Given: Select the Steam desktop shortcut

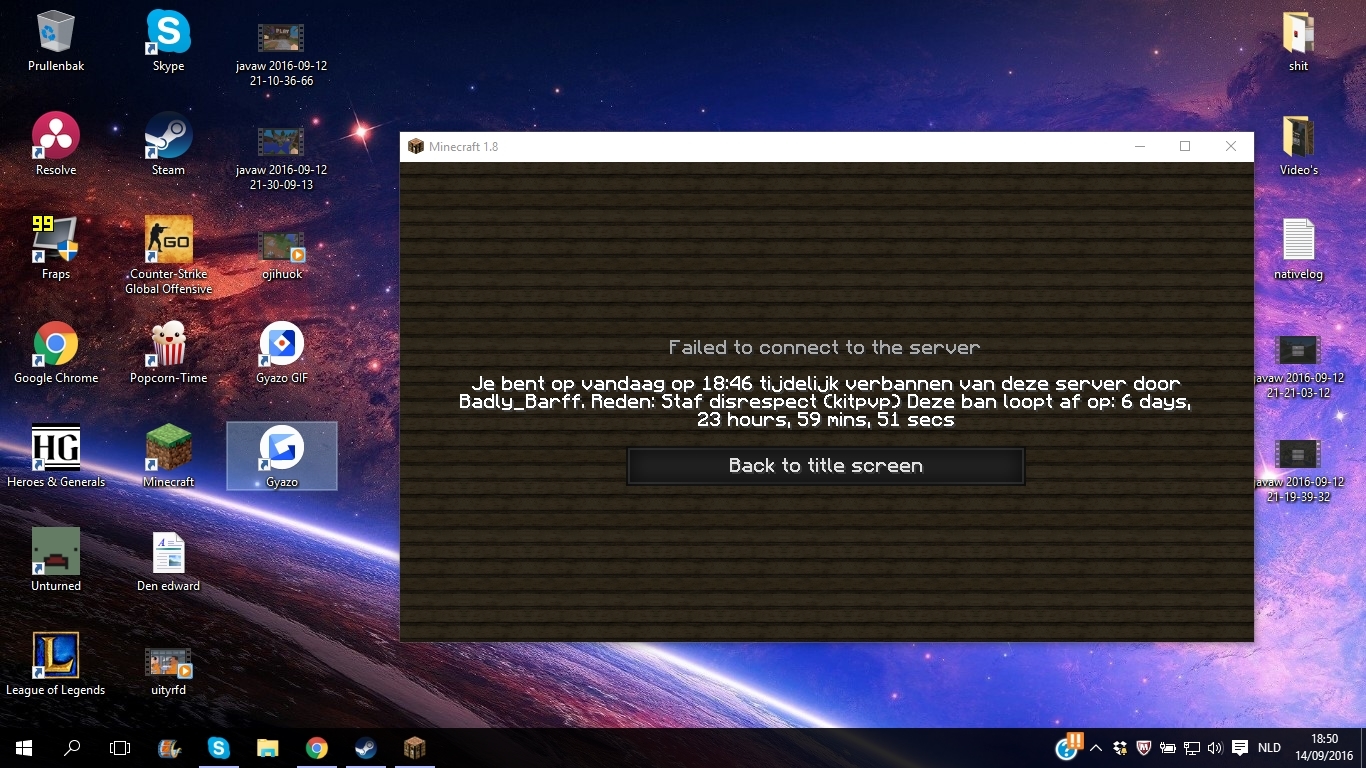Looking at the screenshot, I should click(168, 145).
